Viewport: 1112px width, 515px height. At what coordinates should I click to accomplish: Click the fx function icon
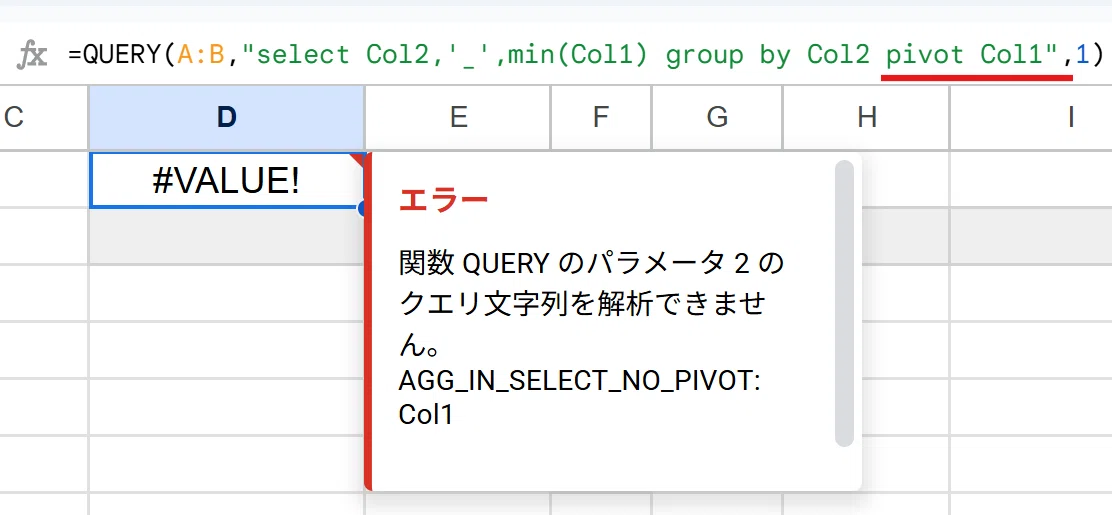tap(32, 55)
